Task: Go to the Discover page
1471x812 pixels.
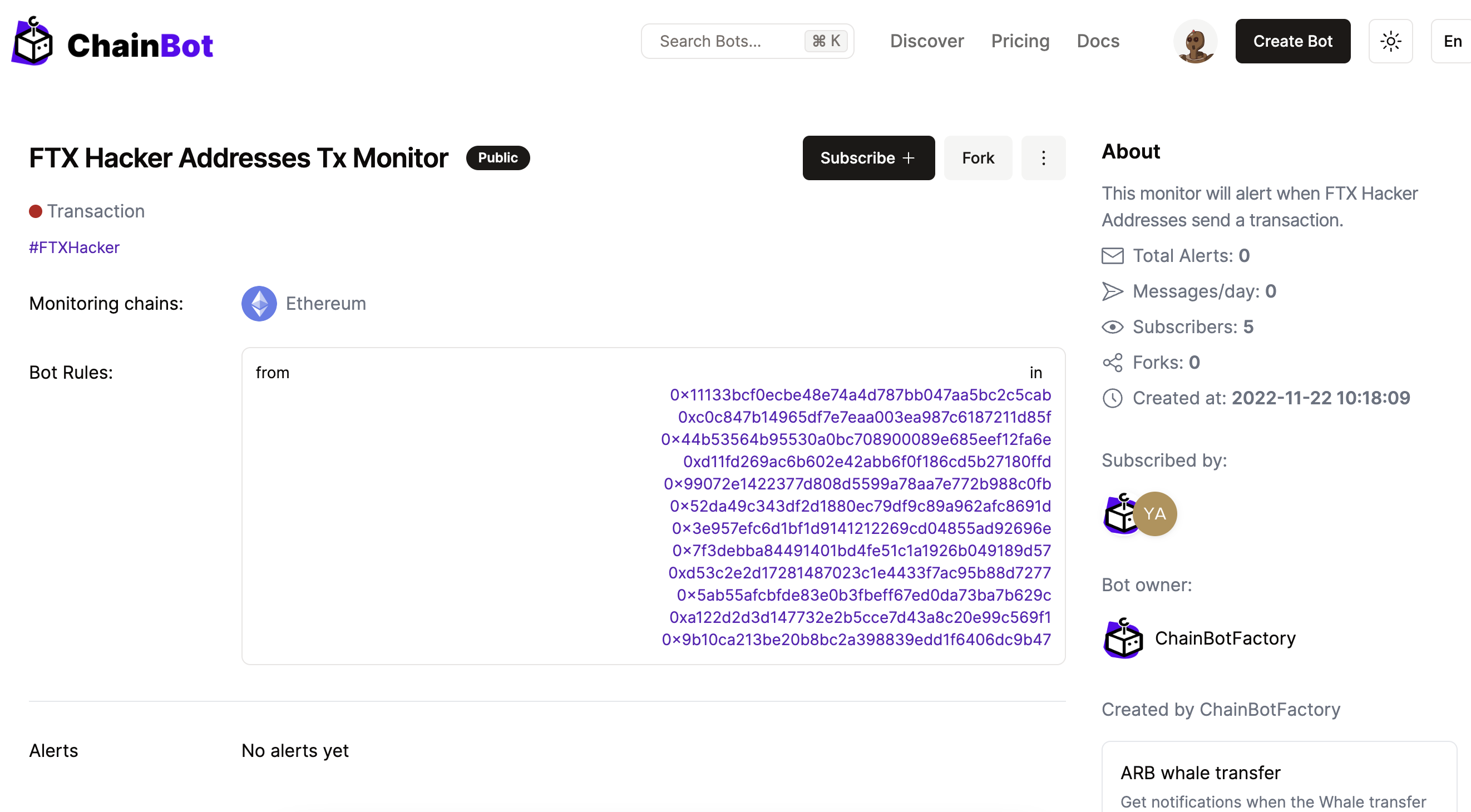Action: (x=926, y=41)
